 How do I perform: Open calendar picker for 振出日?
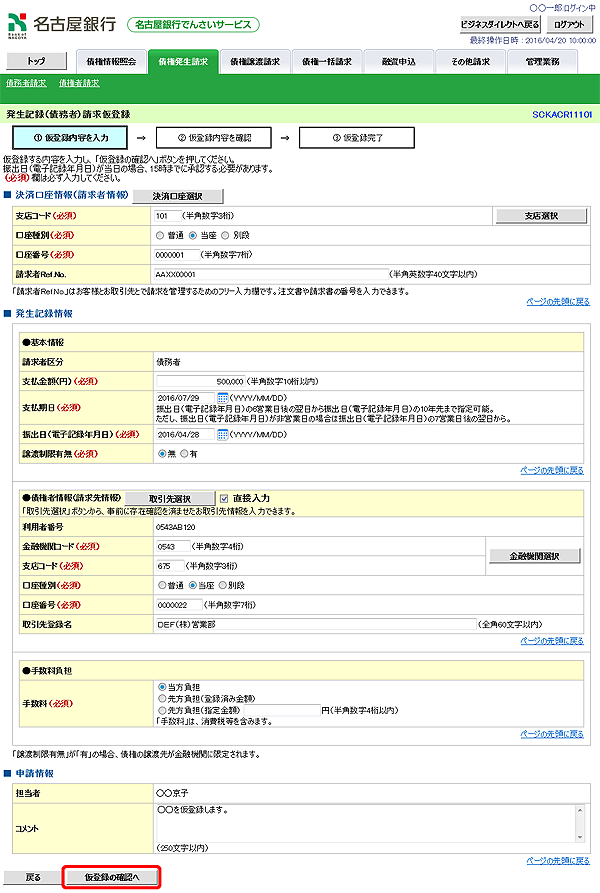point(223,435)
